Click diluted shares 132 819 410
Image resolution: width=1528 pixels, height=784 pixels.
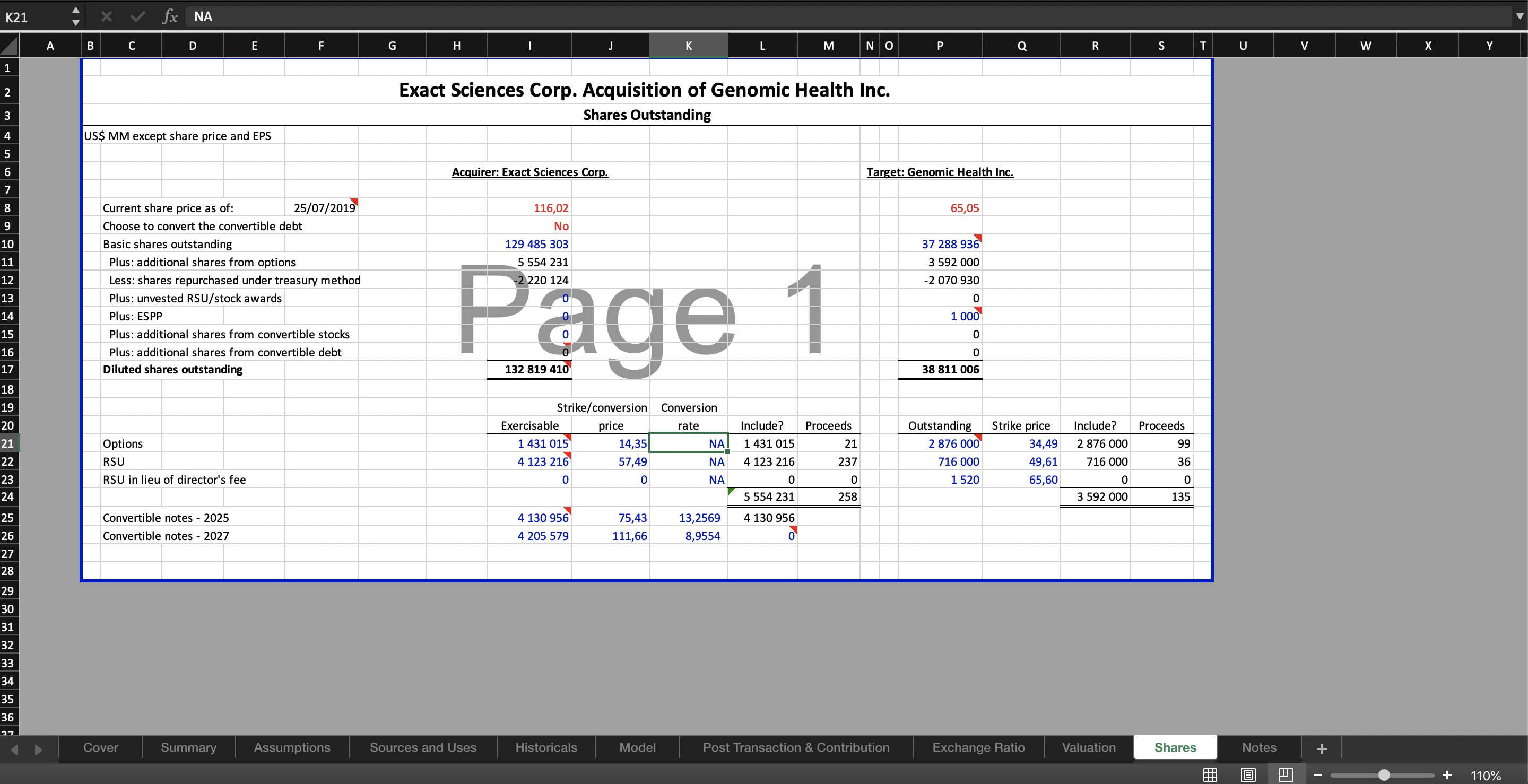click(529, 370)
